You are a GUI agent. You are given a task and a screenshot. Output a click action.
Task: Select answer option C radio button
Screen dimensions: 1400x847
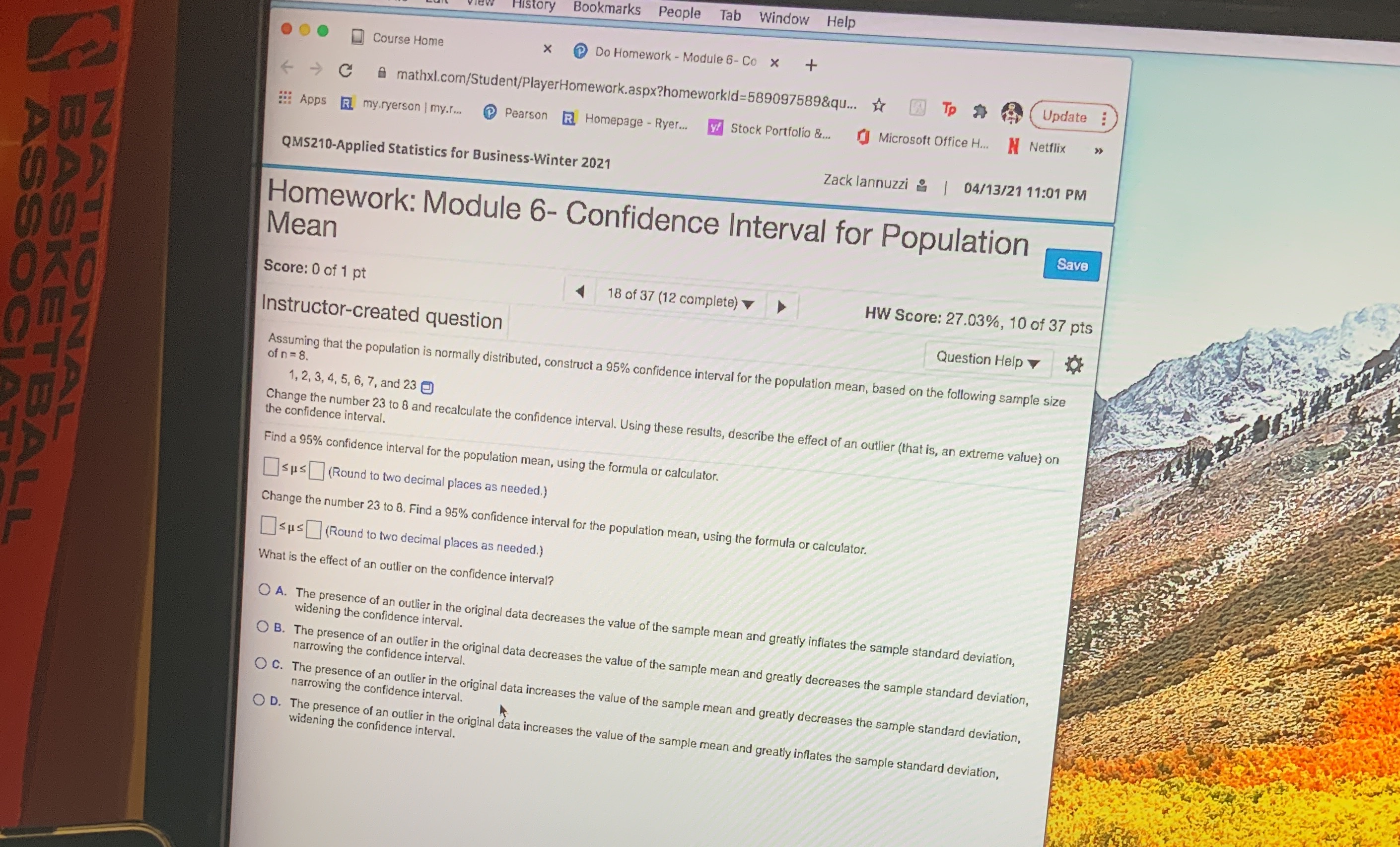click(260, 663)
